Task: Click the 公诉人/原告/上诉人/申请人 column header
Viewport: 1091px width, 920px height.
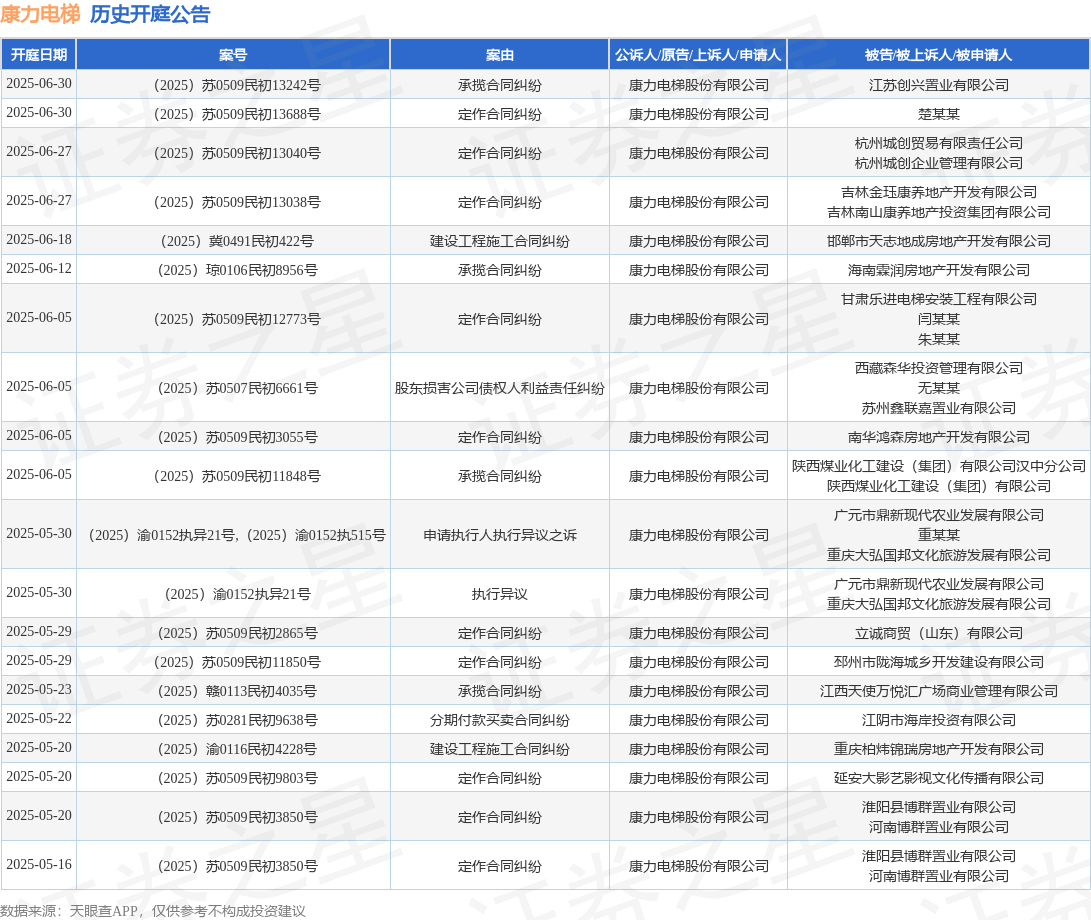Action: [x=698, y=55]
